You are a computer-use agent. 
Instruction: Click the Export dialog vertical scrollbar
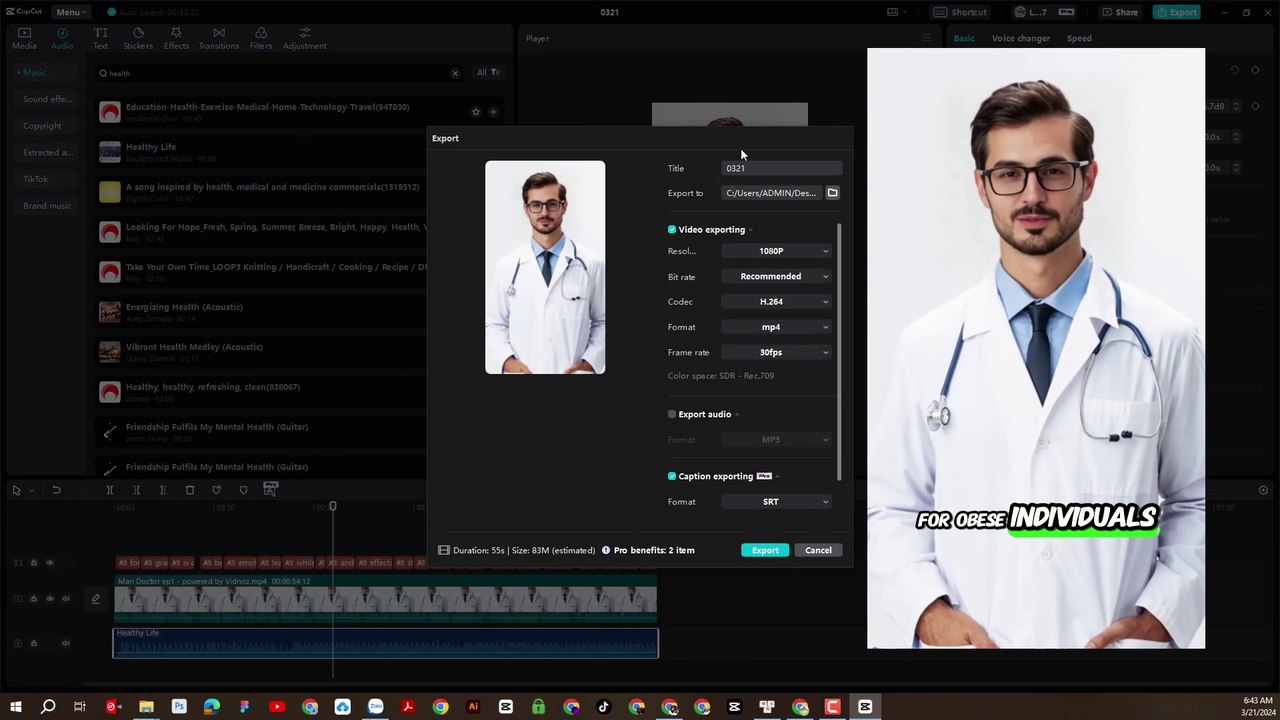840,351
